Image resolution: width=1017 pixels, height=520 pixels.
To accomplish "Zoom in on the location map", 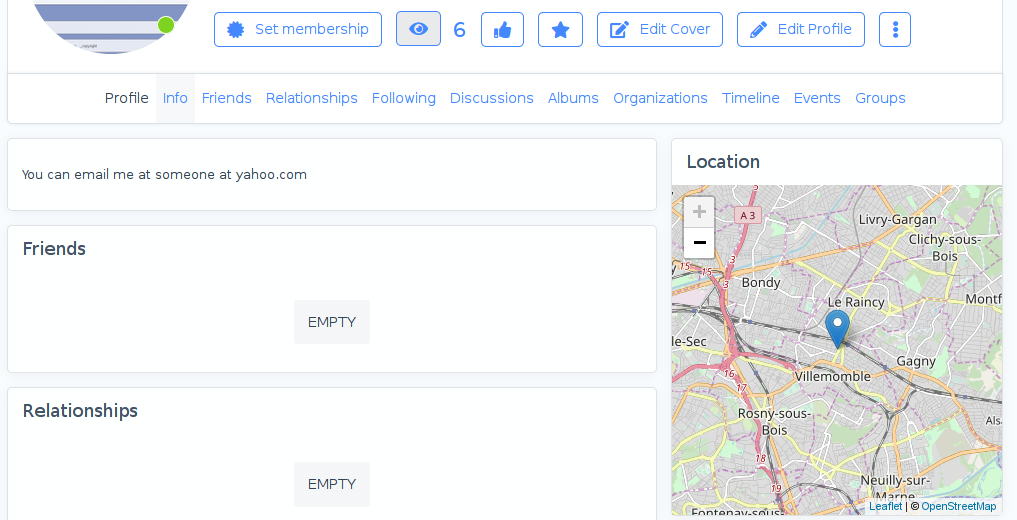I will click(x=699, y=212).
